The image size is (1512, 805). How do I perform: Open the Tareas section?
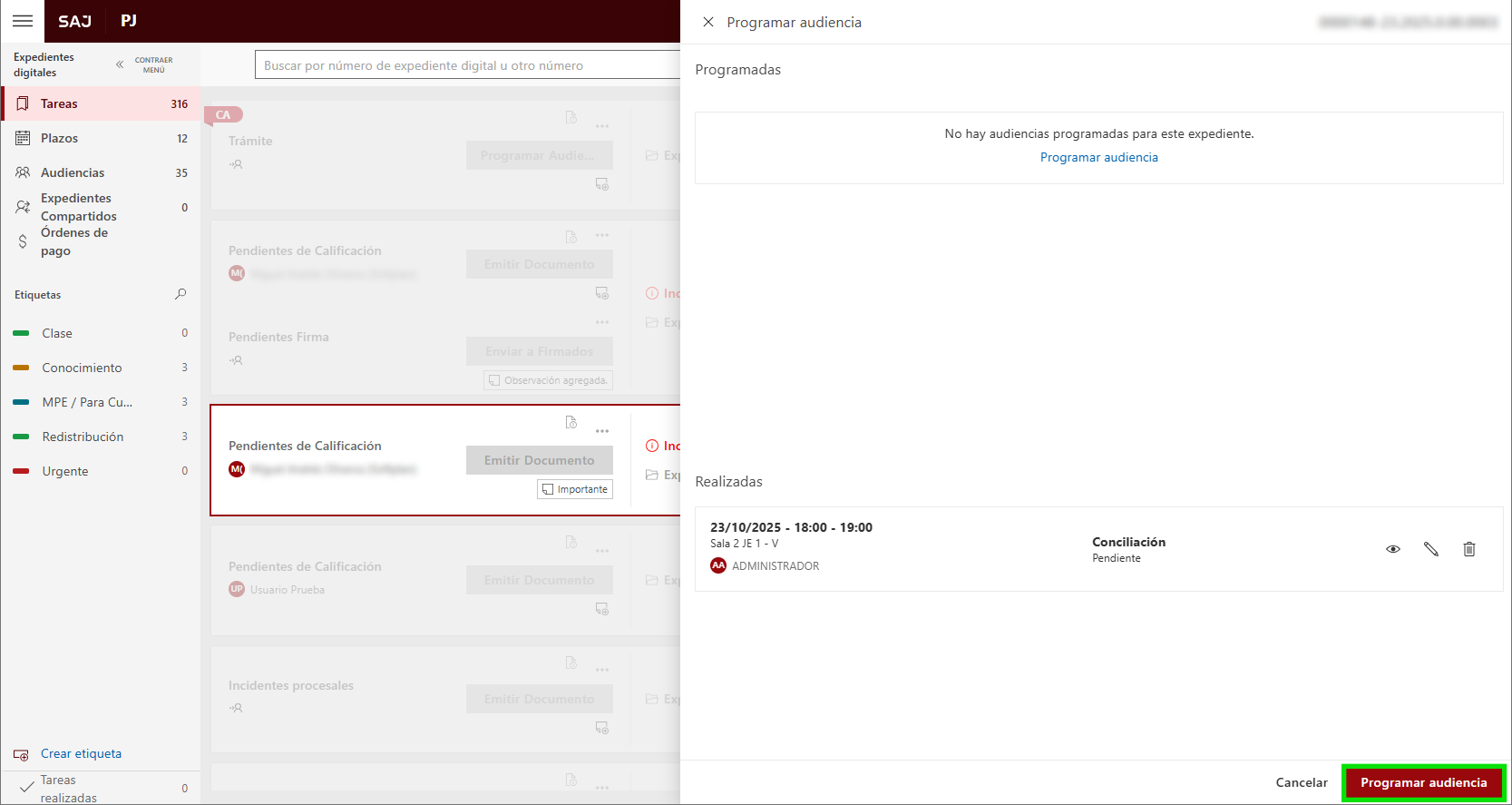[60, 103]
